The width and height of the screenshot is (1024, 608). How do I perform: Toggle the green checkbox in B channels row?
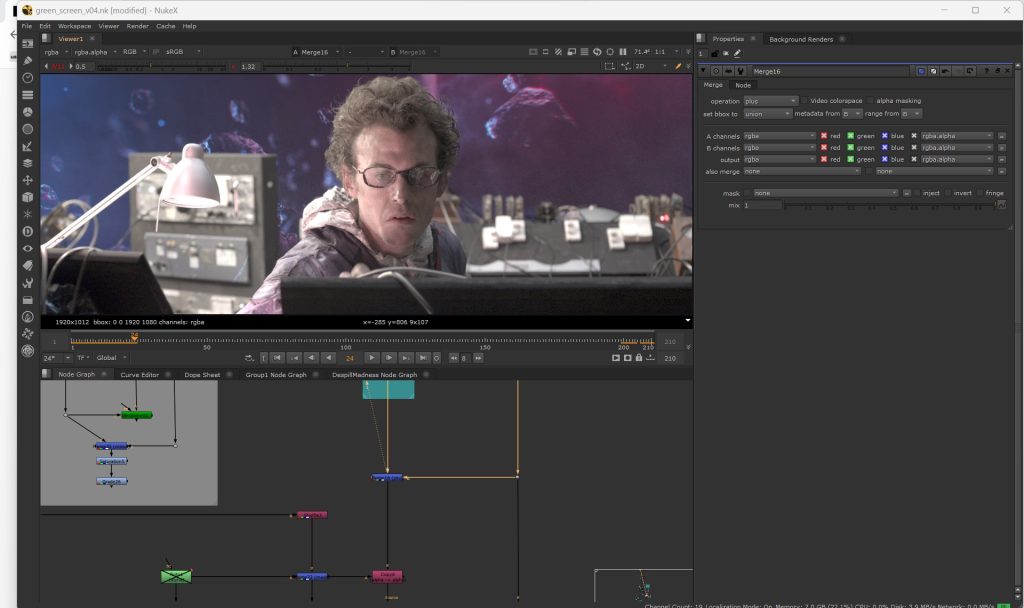[x=850, y=148]
